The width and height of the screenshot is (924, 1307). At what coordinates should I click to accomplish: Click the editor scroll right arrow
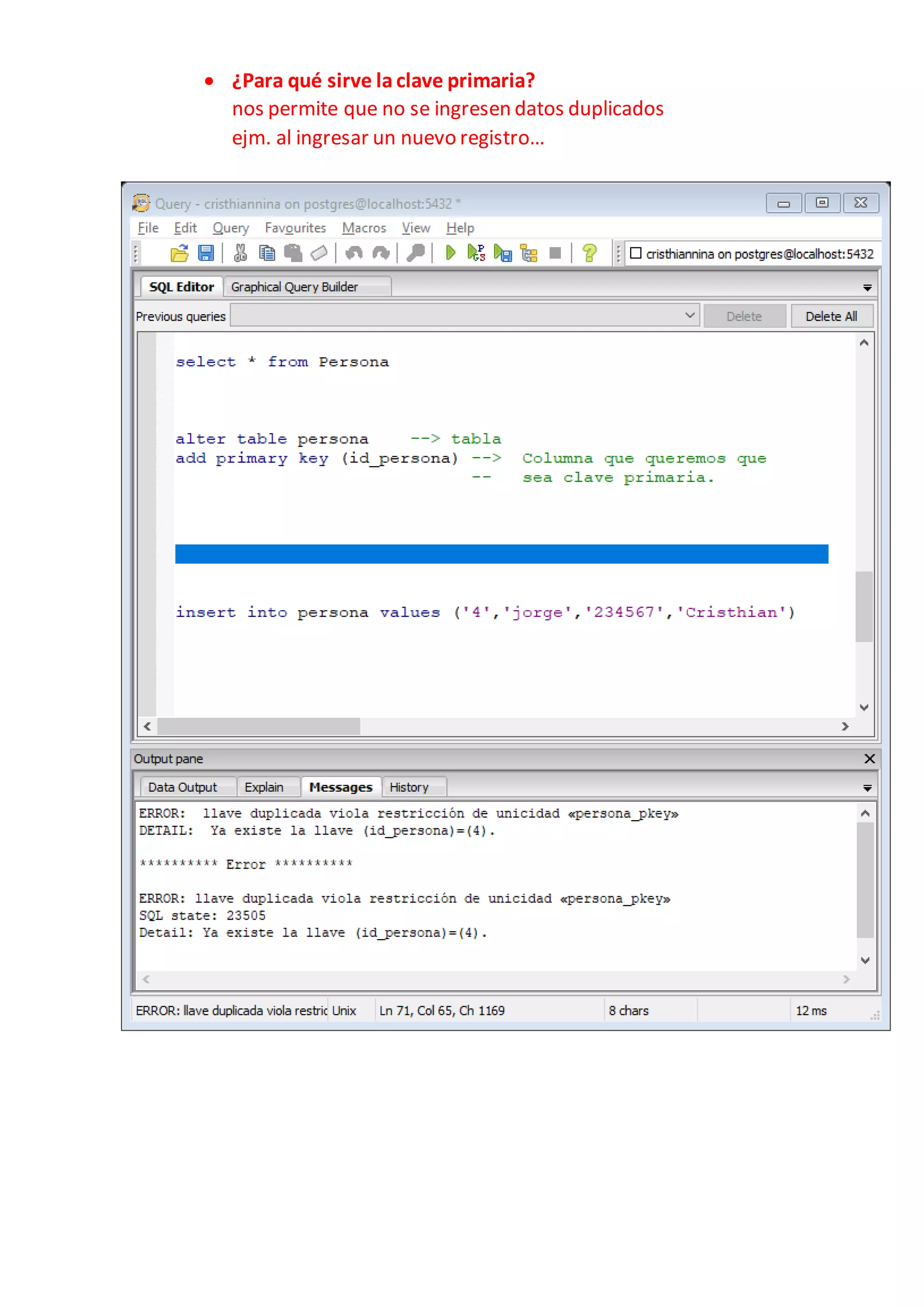pos(845,726)
